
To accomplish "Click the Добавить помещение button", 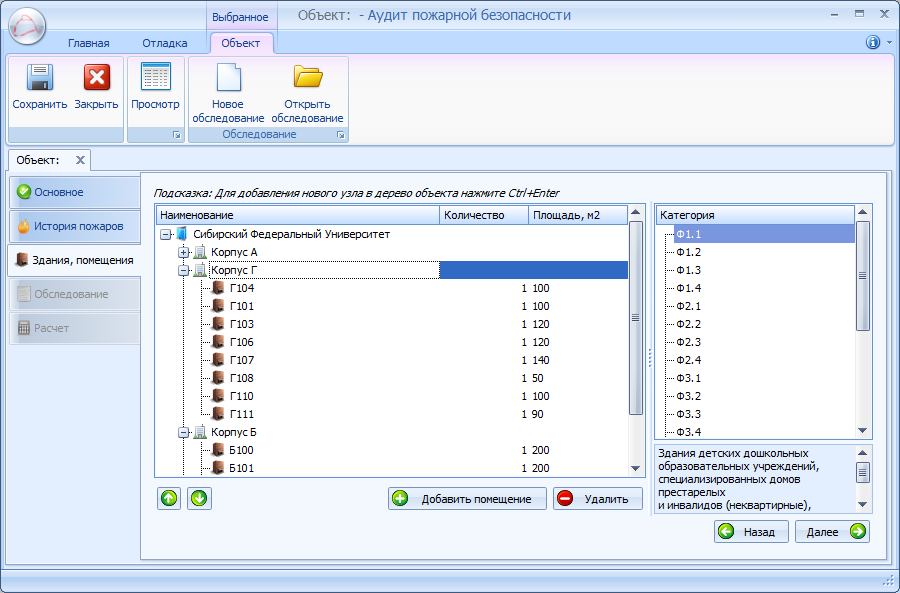I will click(467, 499).
